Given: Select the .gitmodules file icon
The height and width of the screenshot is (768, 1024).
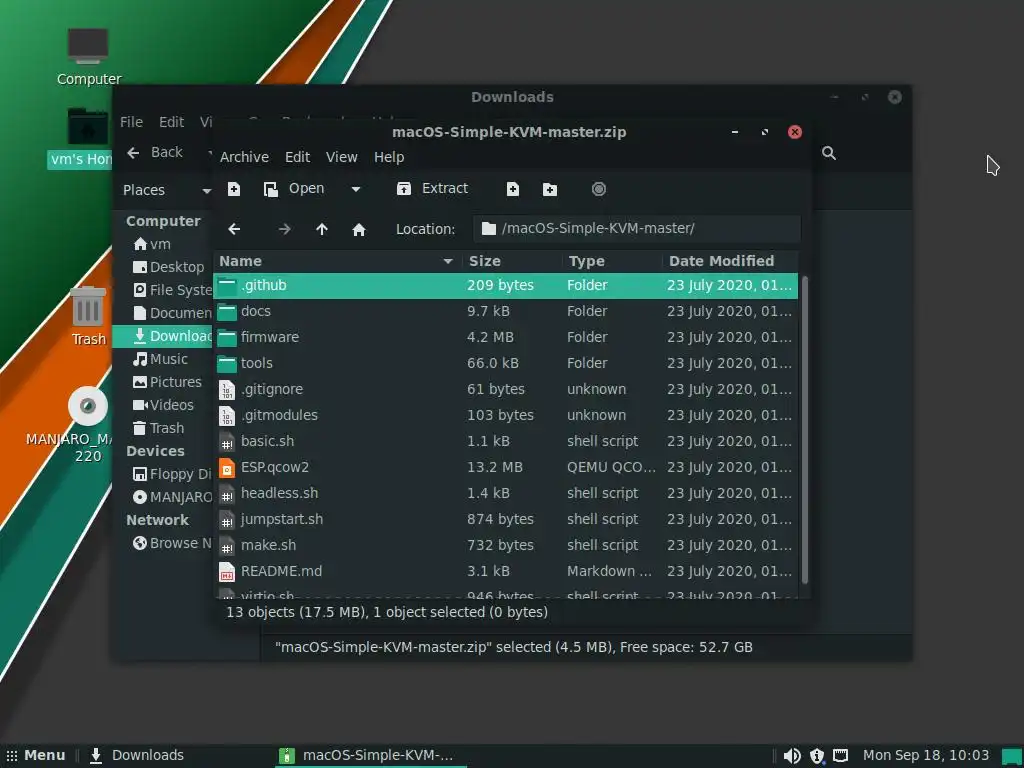Looking at the screenshot, I should [227, 416].
